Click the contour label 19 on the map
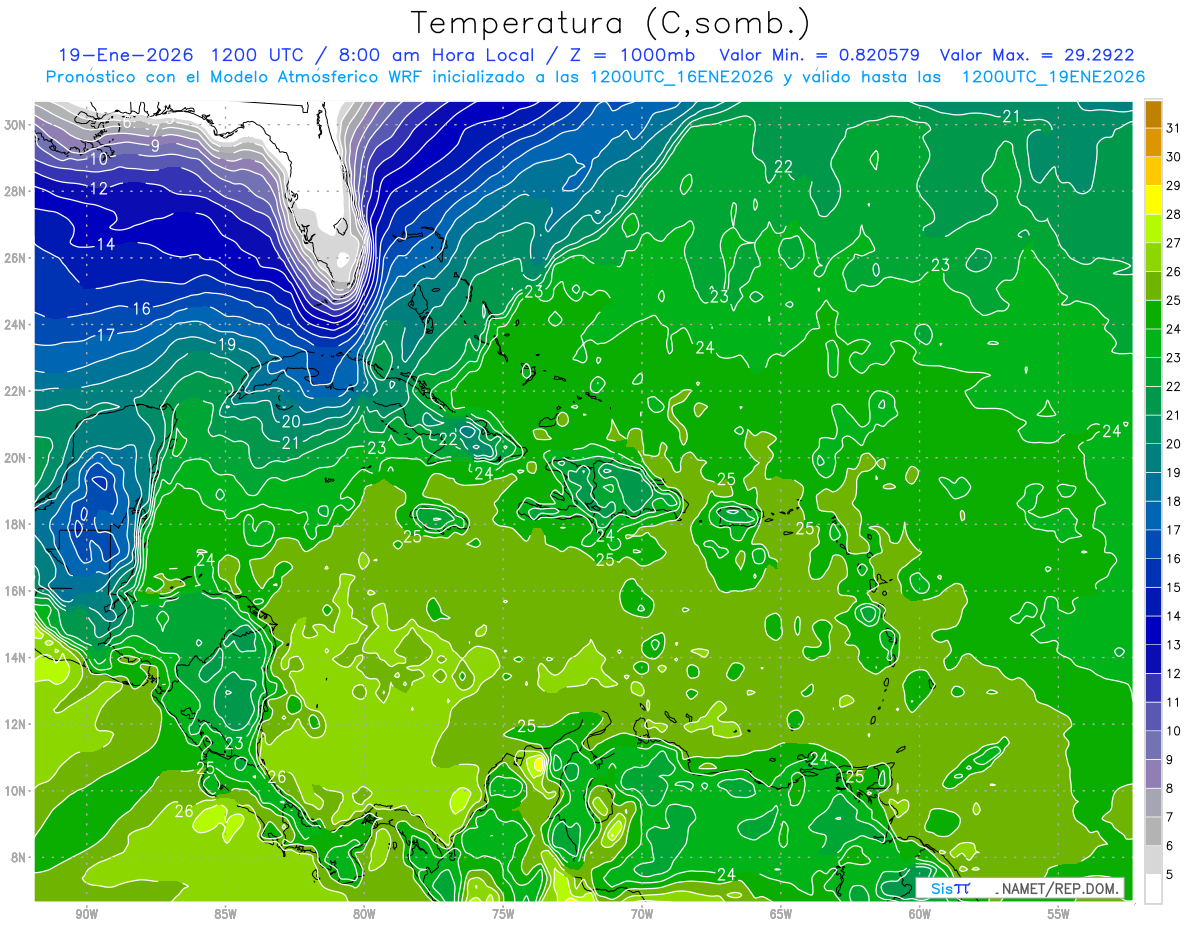Image resolution: width=1200 pixels, height=927 pixels. click(227, 345)
